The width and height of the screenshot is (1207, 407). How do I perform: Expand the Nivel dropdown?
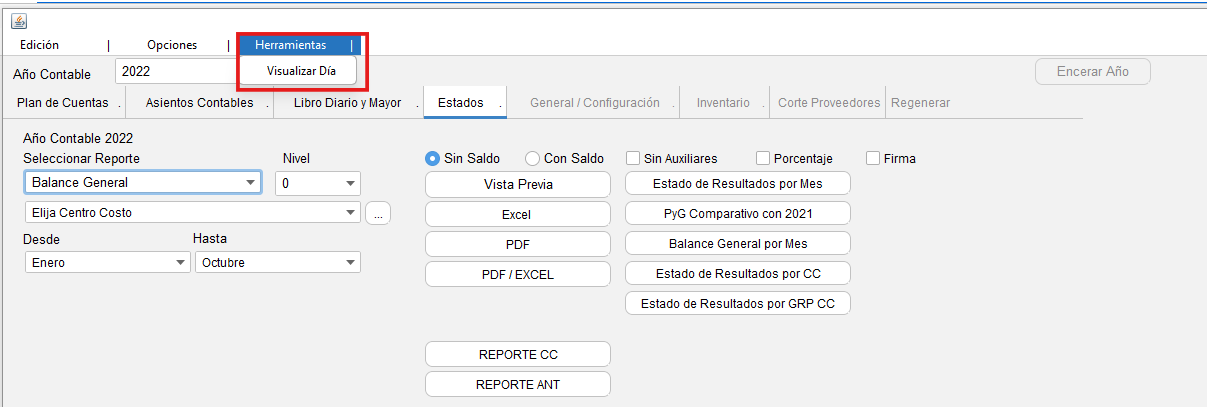317,183
